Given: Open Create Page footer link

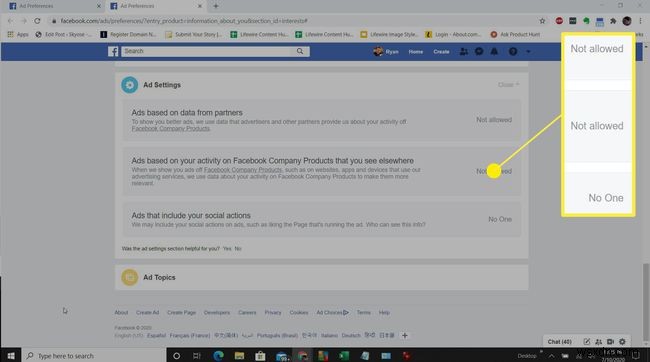Looking at the screenshot, I should coord(182,313).
